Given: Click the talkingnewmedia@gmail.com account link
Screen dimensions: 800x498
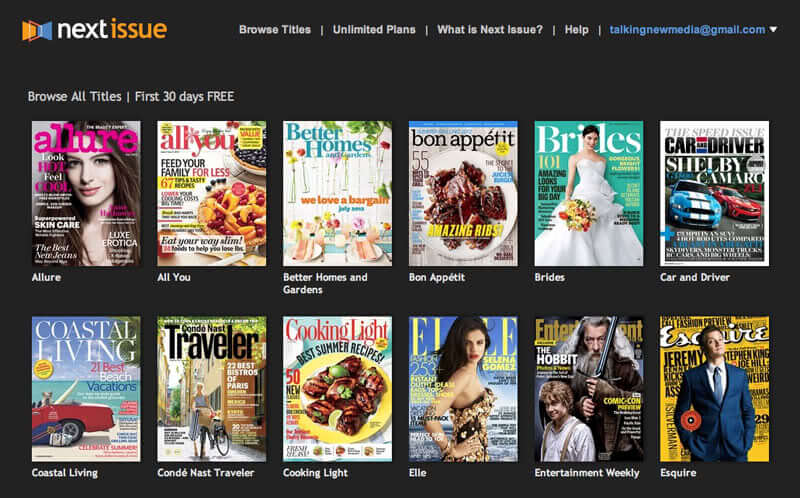Looking at the screenshot, I should click(687, 30).
